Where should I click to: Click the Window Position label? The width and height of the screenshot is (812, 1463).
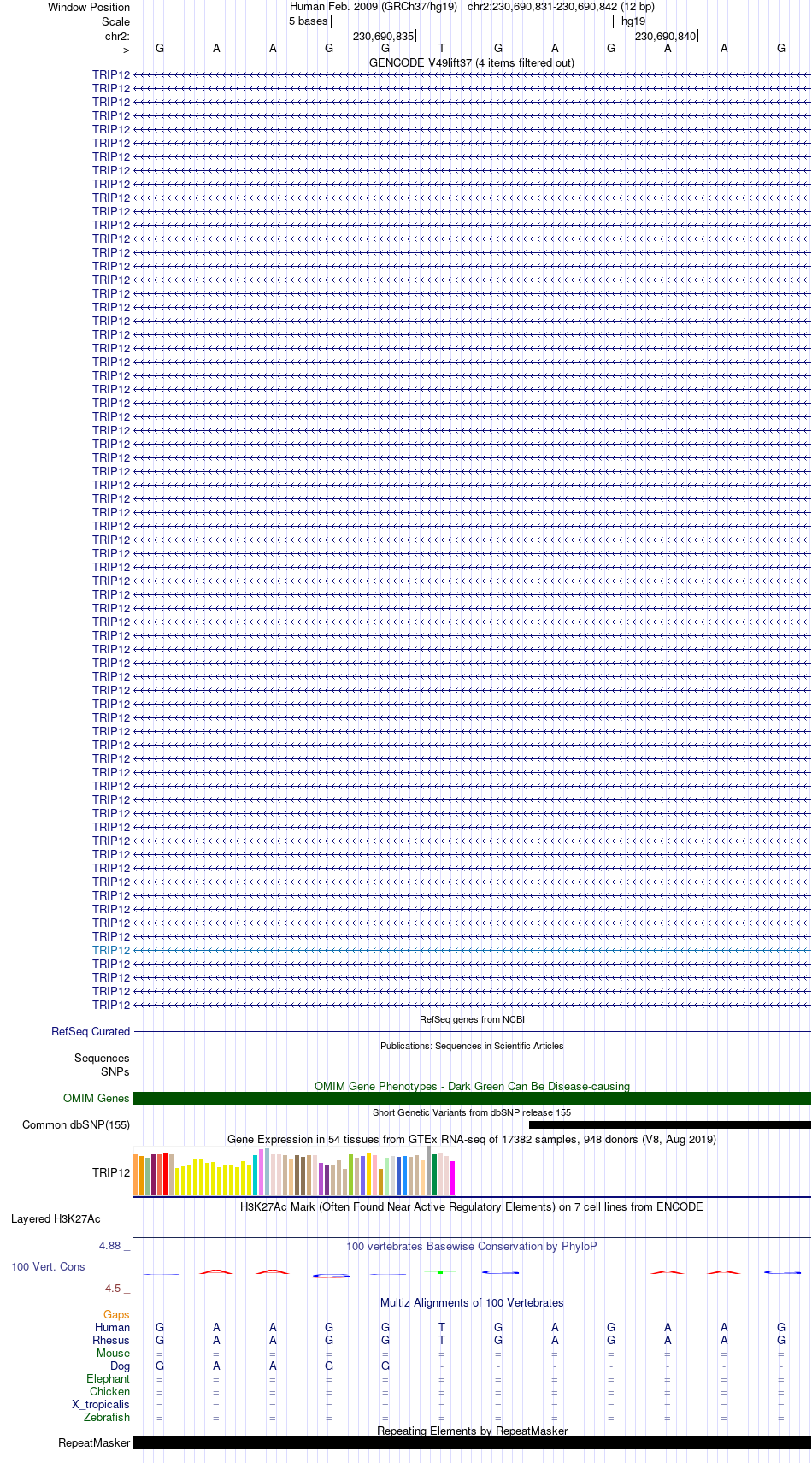click(89, 7)
